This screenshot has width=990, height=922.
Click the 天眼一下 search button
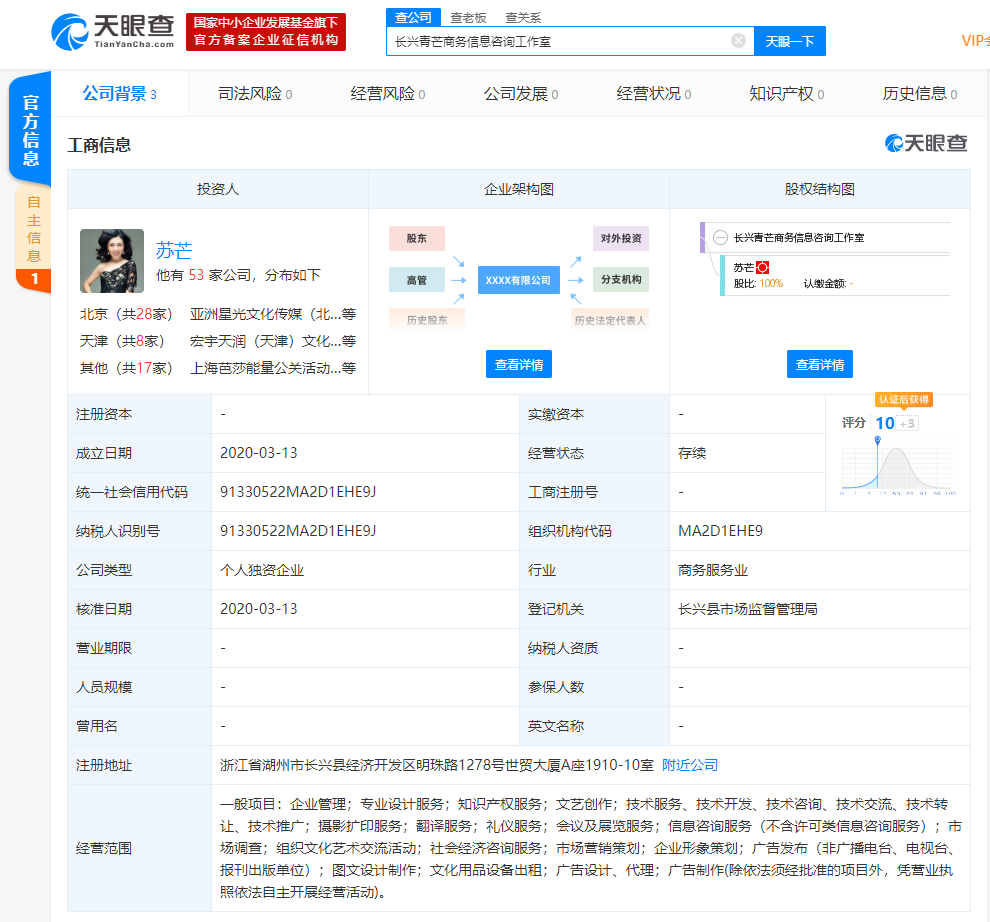click(790, 40)
